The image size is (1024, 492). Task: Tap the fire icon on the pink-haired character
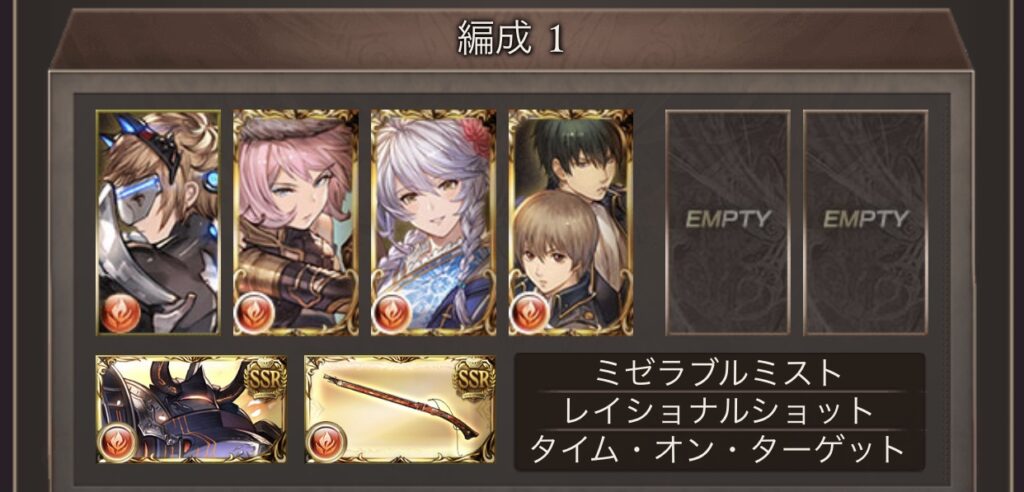tap(255, 312)
